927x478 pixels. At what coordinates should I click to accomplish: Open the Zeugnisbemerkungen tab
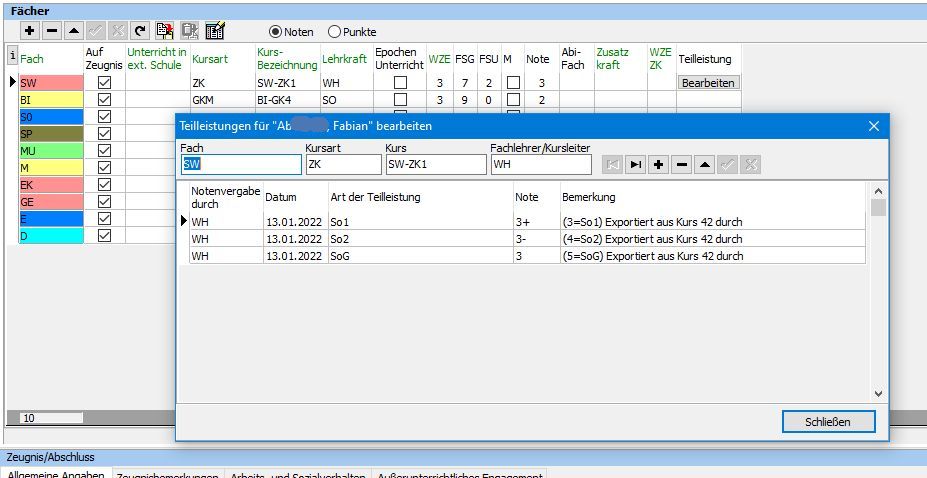(167, 476)
